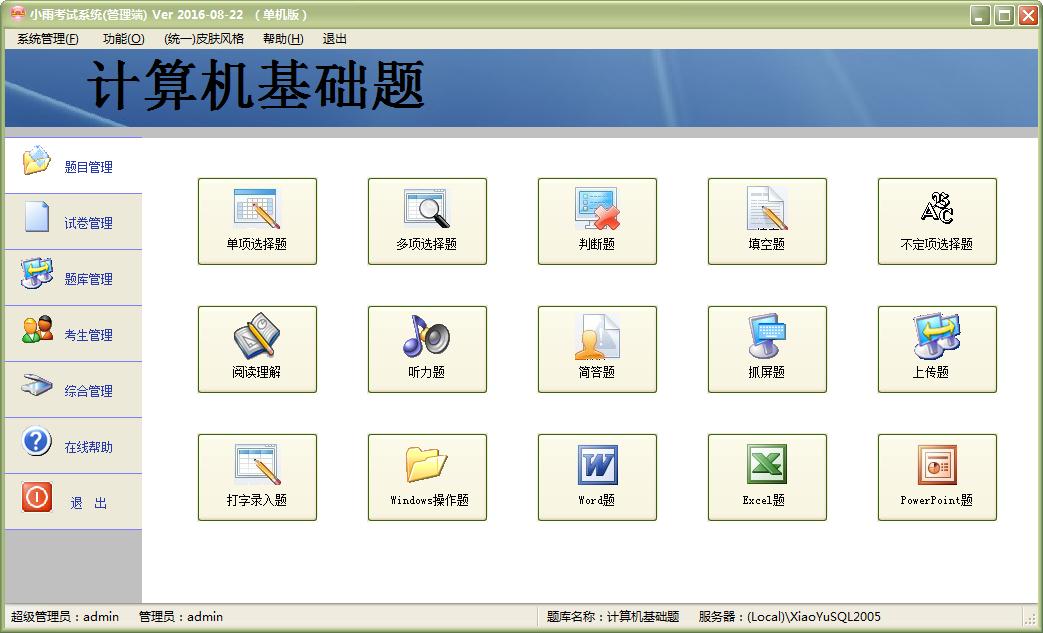
Task: Open the PowerPoint题 question type
Action: pyautogui.click(x=937, y=477)
